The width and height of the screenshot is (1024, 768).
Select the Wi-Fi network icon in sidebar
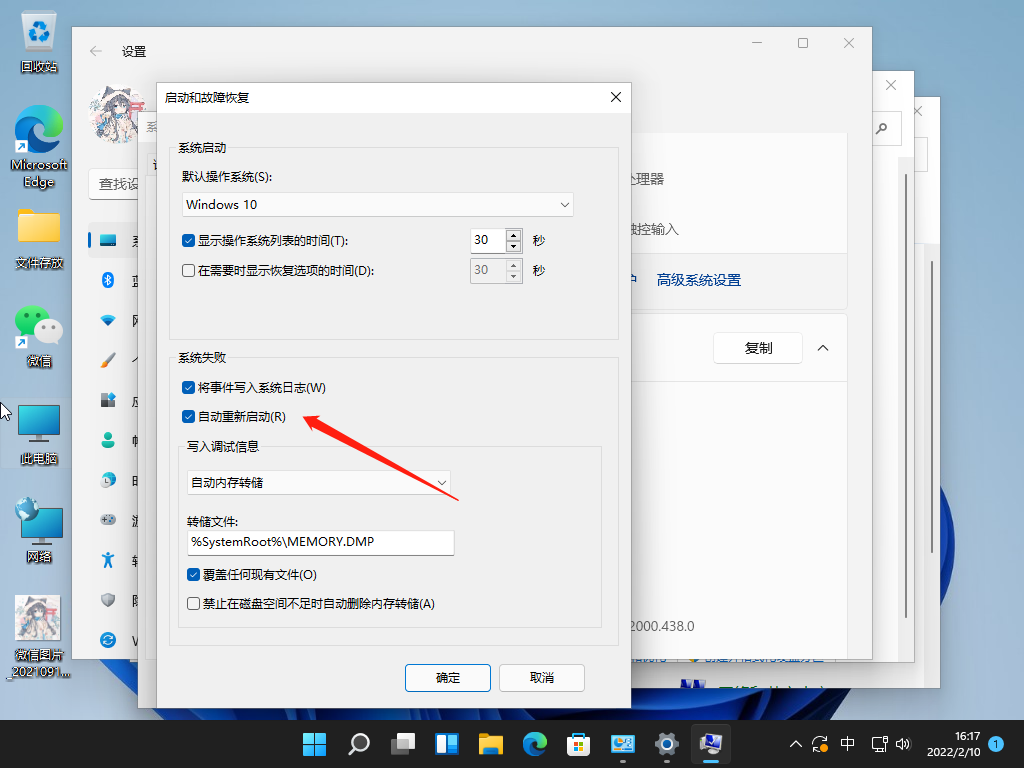pos(109,320)
